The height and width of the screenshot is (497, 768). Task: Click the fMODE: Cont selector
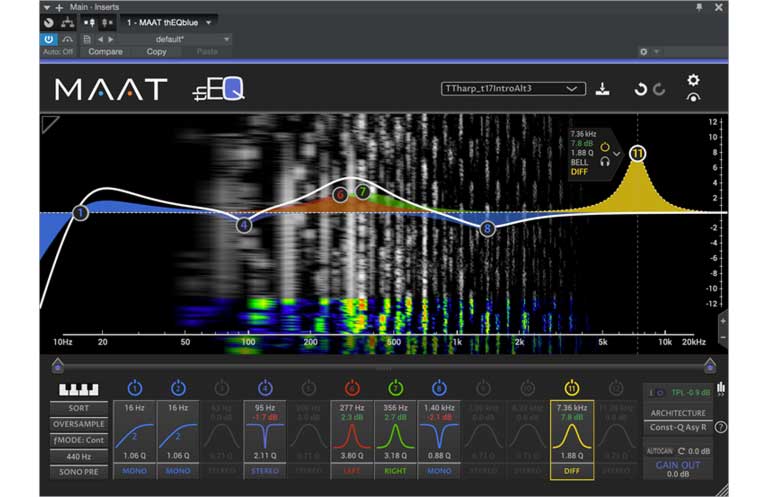79,440
